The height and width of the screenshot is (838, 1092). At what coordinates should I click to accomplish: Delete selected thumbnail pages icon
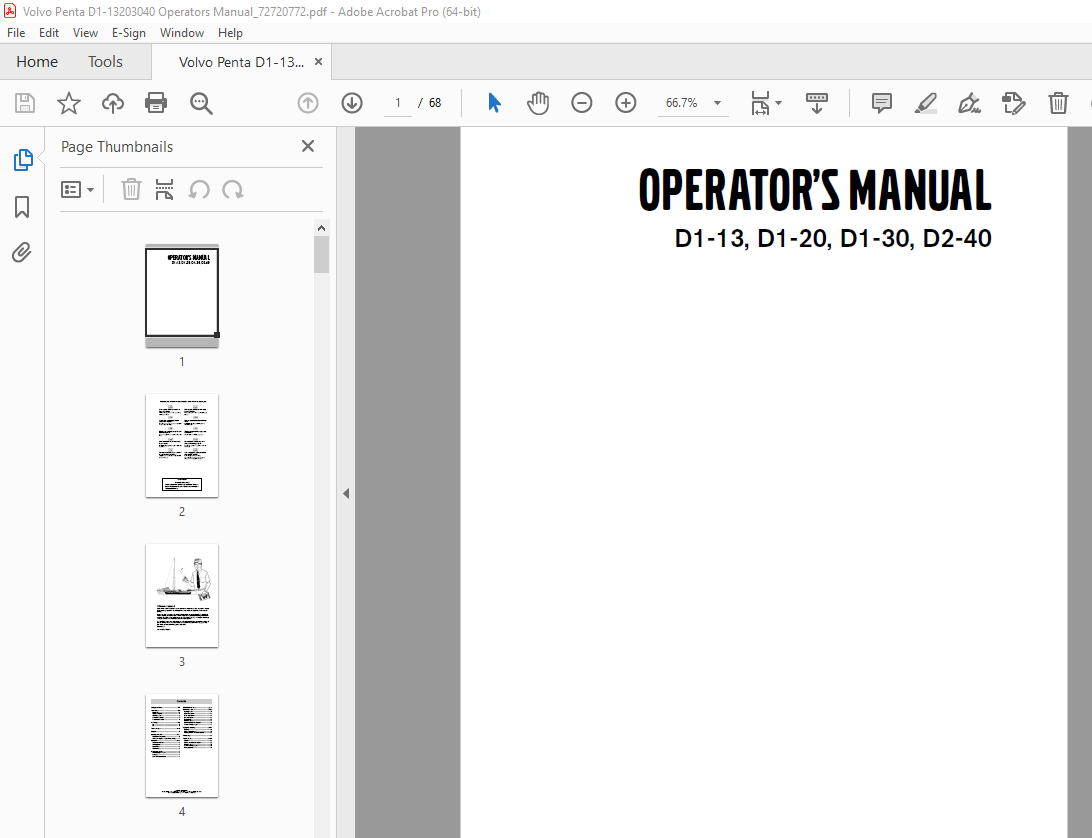(x=131, y=189)
